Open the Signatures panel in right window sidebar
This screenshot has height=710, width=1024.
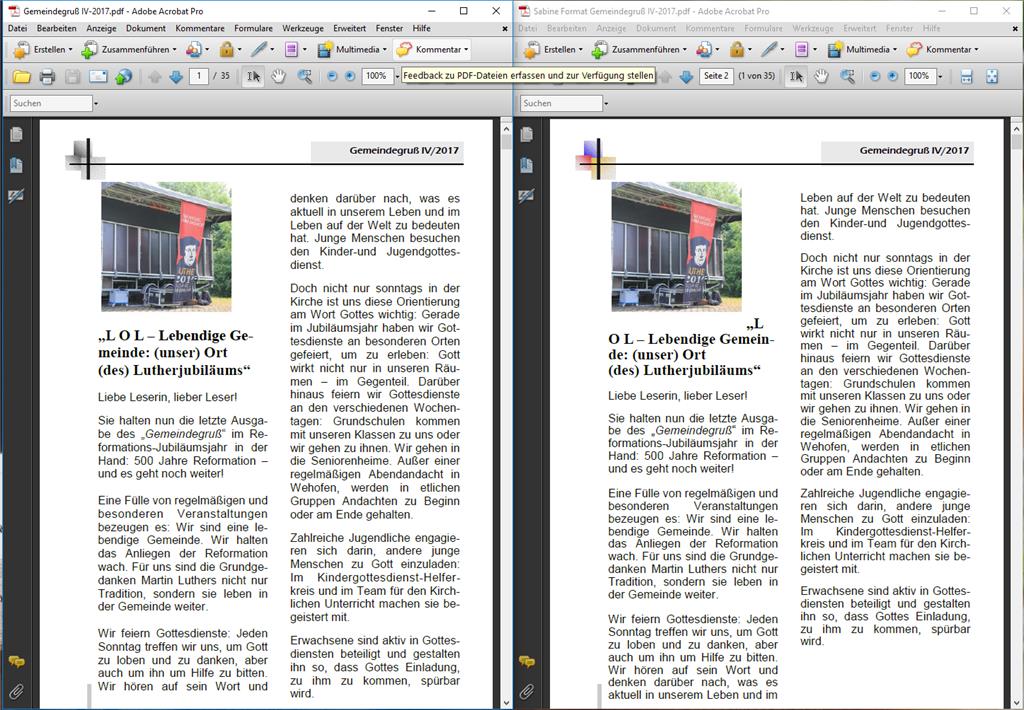click(x=526, y=195)
